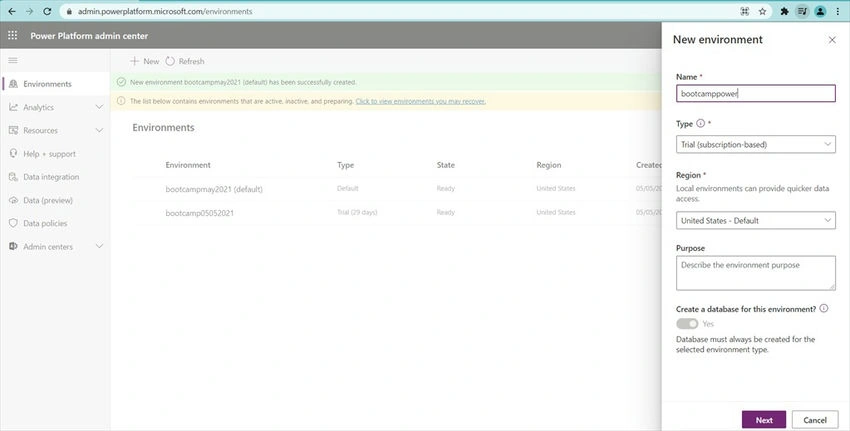
Task: Sort by the Environment column header
Action: click(x=188, y=165)
